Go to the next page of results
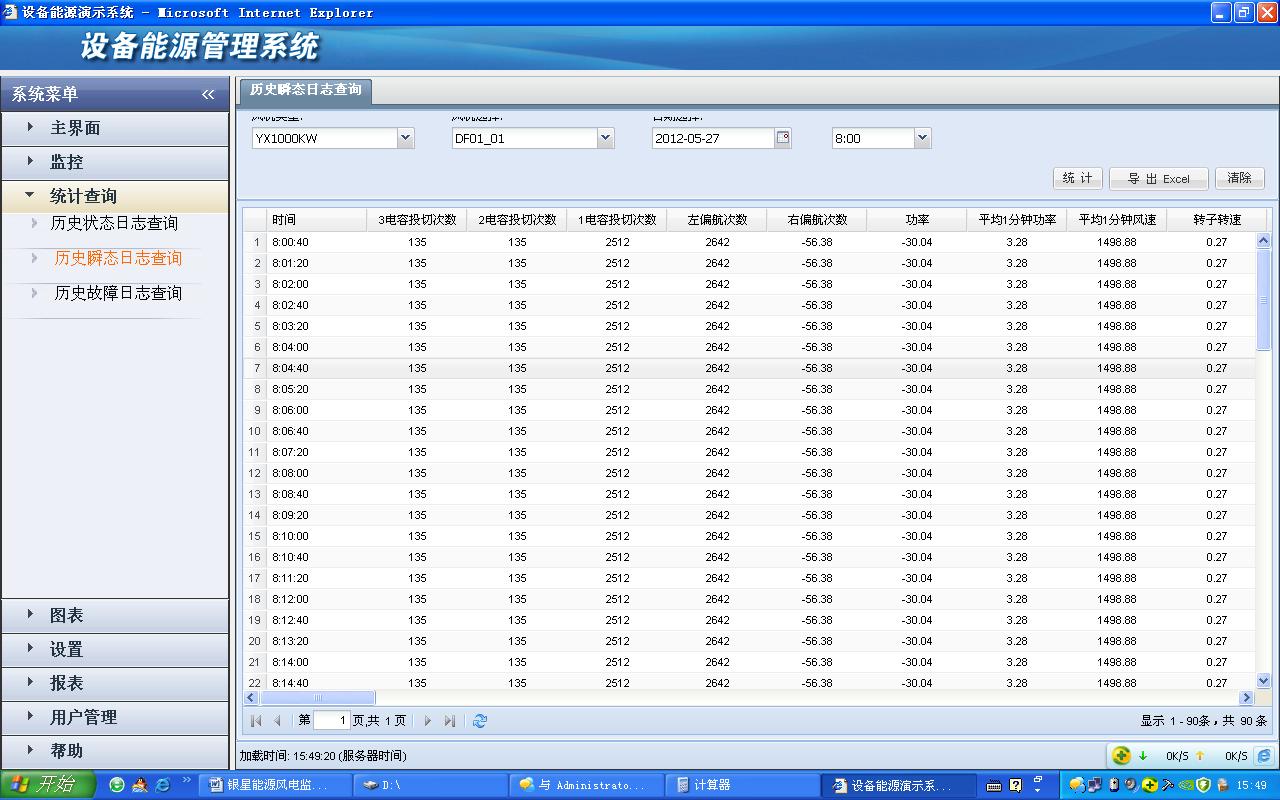Viewport: 1280px width, 800px height. click(428, 720)
